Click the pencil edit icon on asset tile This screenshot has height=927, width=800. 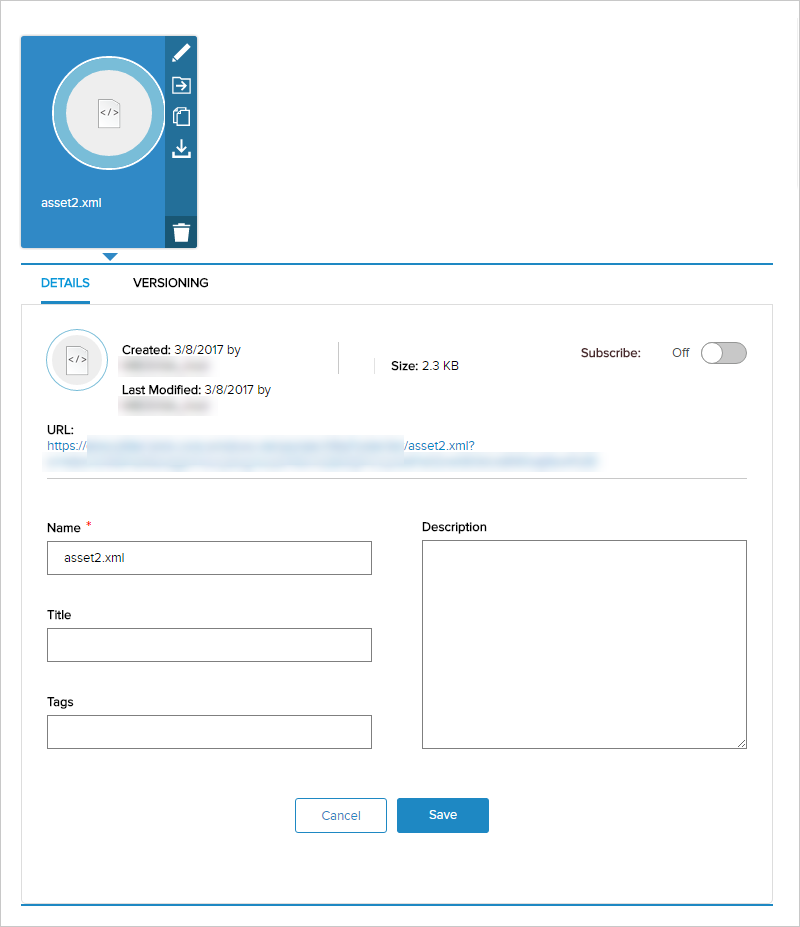pyautogui.click(x=181, y=53)
